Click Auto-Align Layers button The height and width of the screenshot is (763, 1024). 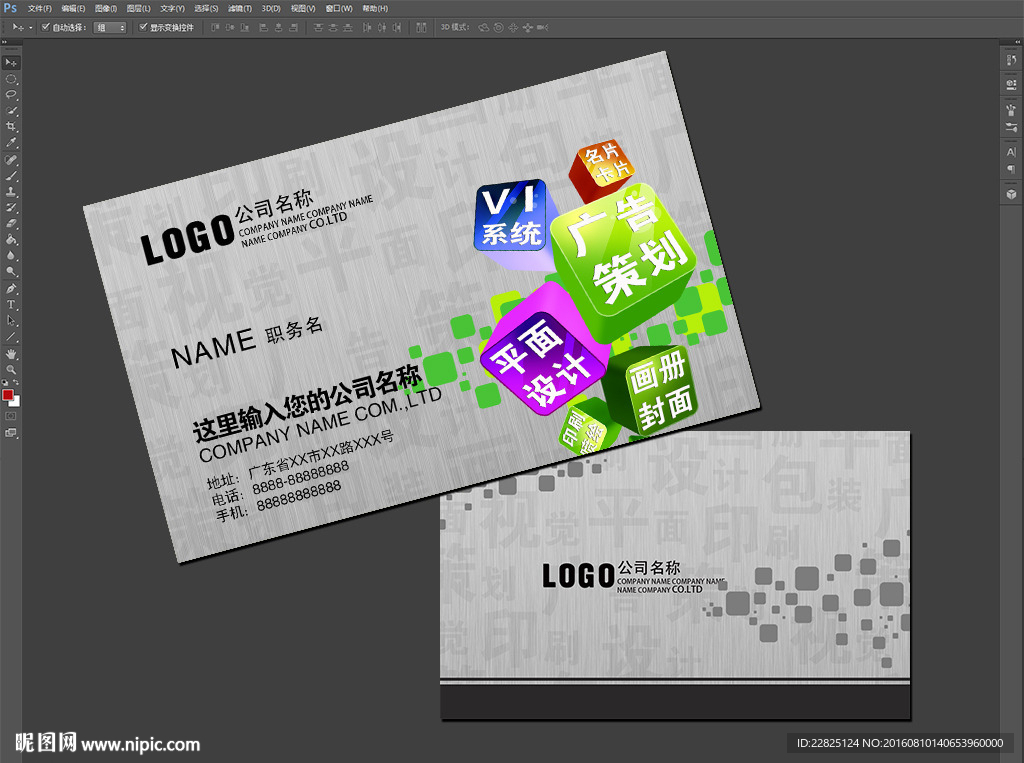coord(421,27)
